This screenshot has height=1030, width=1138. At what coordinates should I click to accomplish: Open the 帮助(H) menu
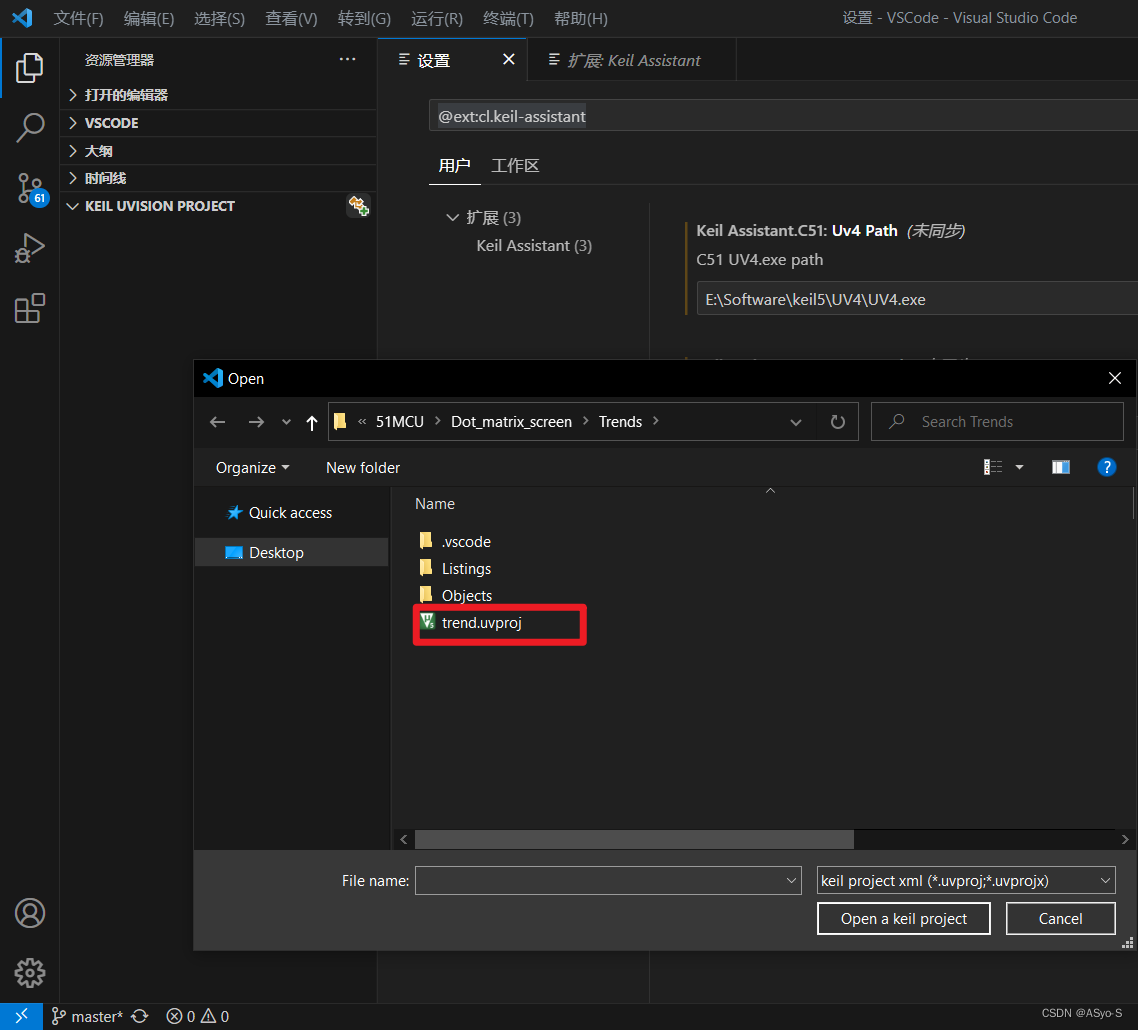click(x=581, y=18)
